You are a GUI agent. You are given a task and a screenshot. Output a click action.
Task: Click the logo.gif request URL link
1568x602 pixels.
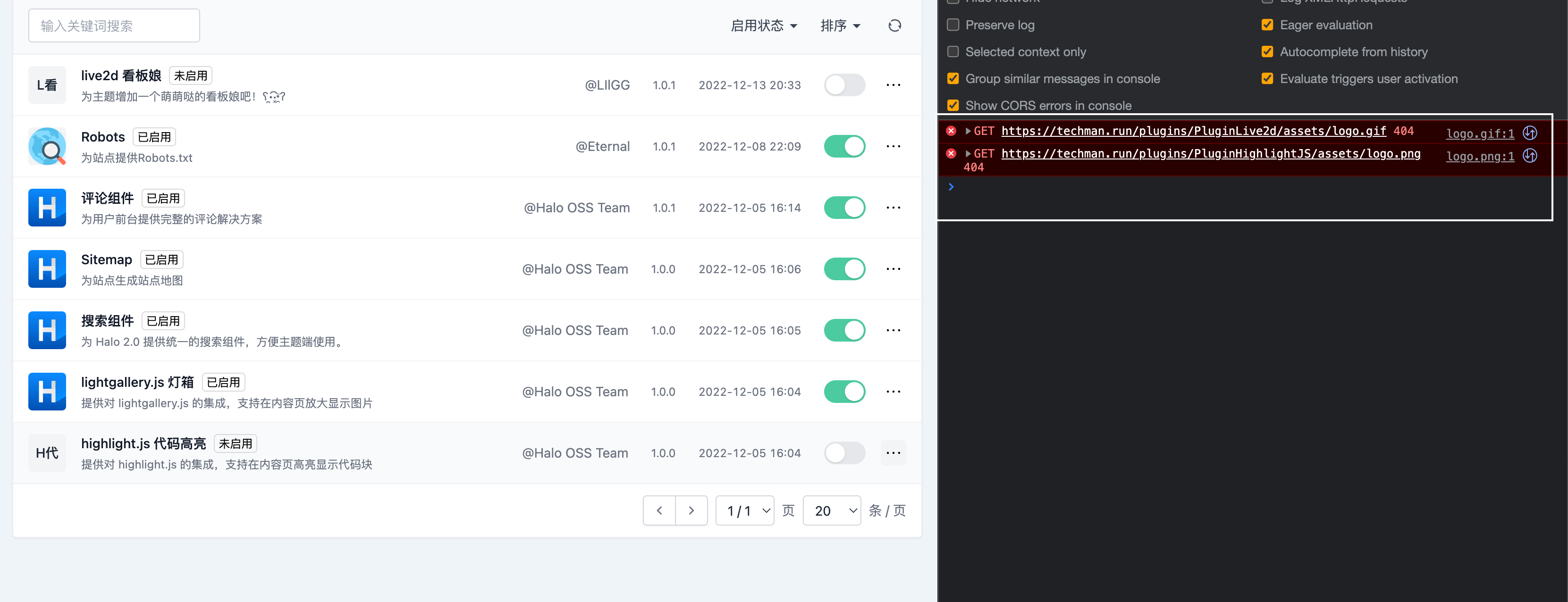point(1193,131)
